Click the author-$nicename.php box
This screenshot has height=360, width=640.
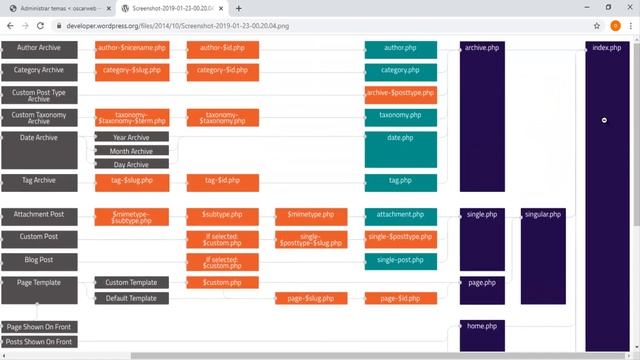click(132, 50)
